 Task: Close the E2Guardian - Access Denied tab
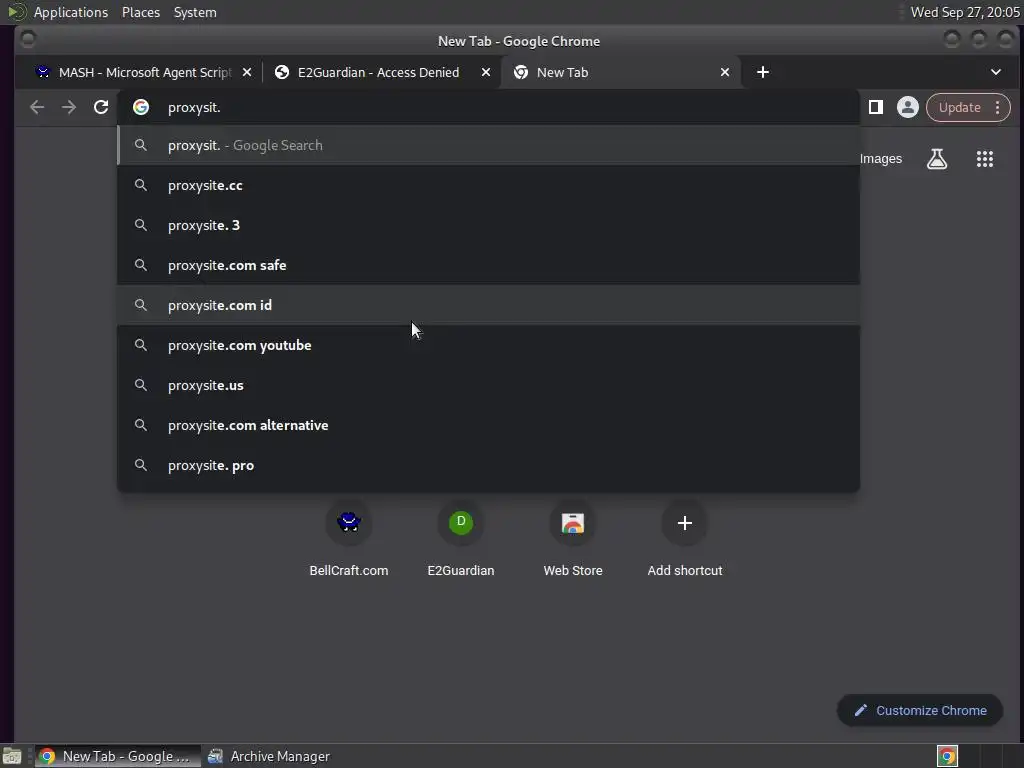(x=486, y=72)
